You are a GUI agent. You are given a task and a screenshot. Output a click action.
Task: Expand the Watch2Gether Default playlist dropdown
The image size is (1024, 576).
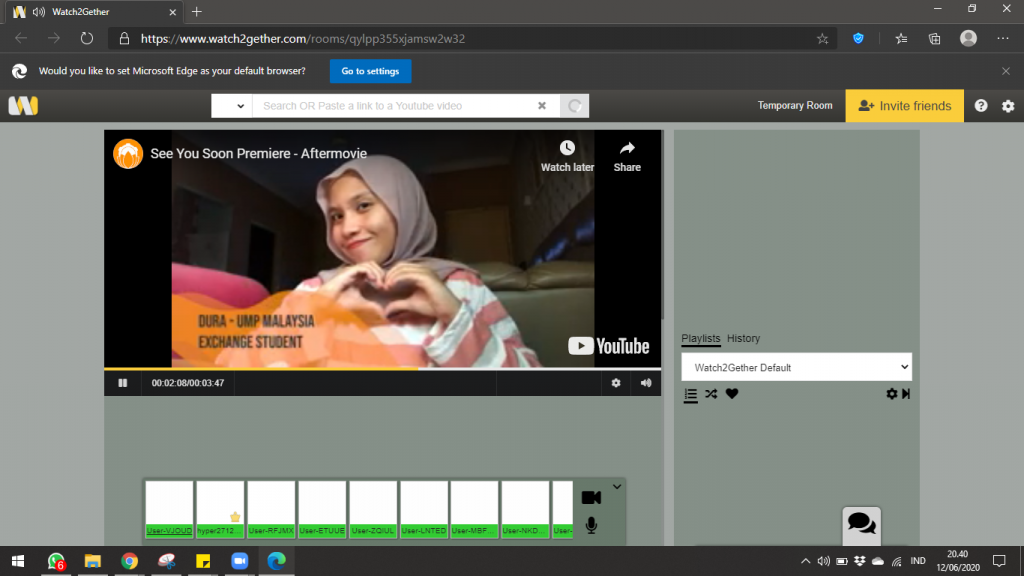[x=796, y=367]
